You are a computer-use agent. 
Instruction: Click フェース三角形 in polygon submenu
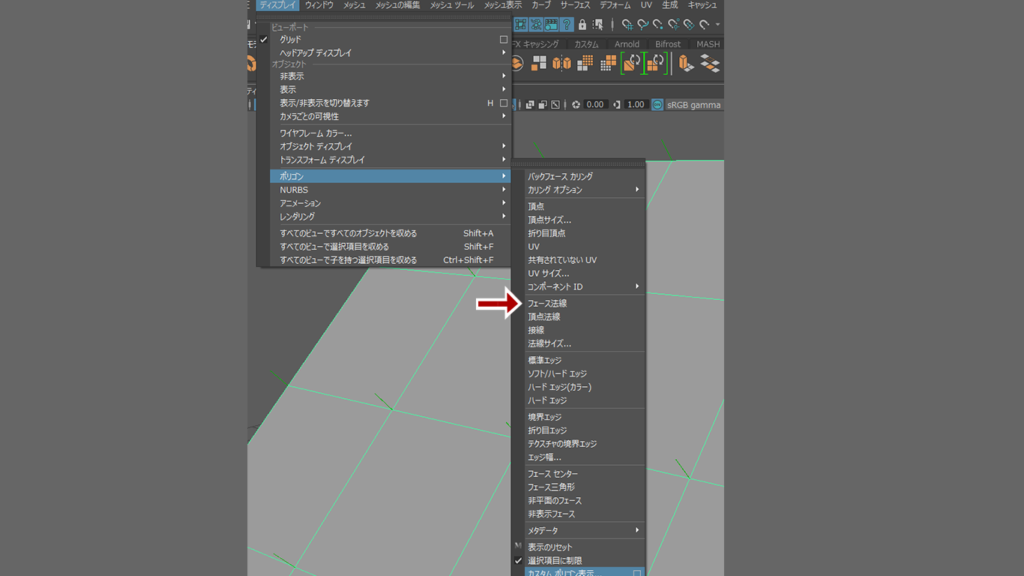579,487
